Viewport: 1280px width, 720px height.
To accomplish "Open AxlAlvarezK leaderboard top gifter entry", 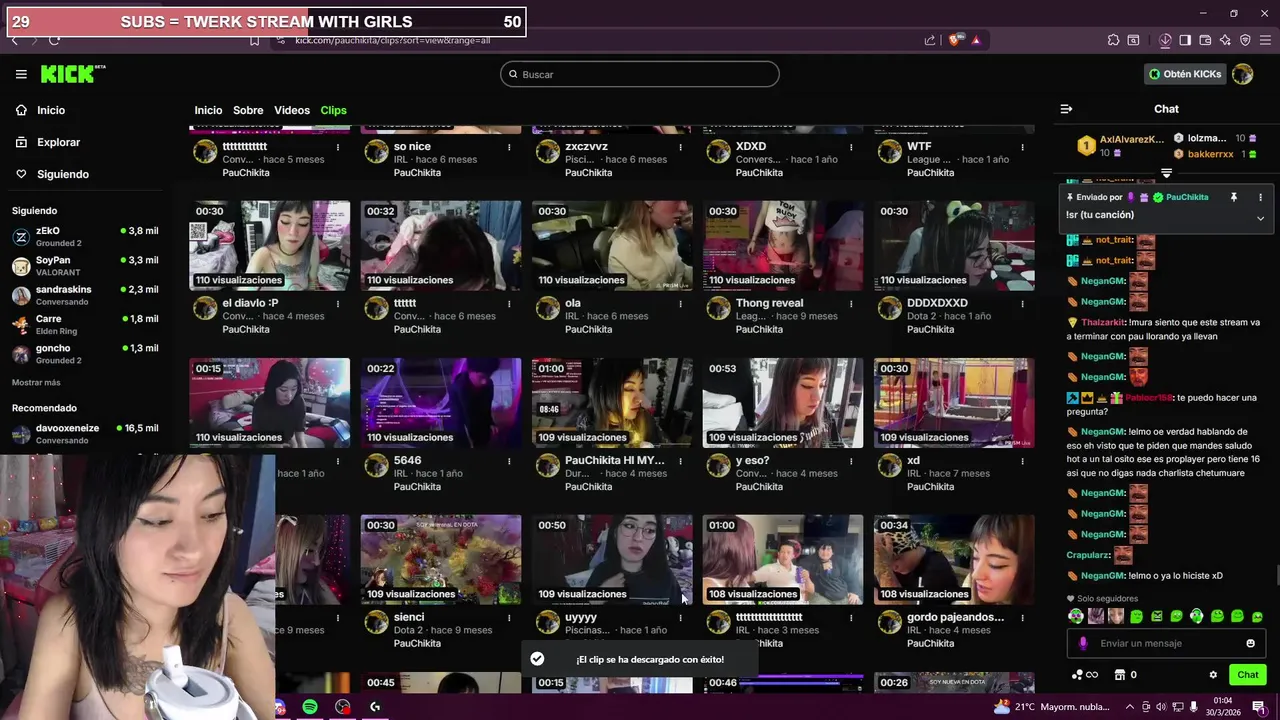I will [x=1120, y=146].
